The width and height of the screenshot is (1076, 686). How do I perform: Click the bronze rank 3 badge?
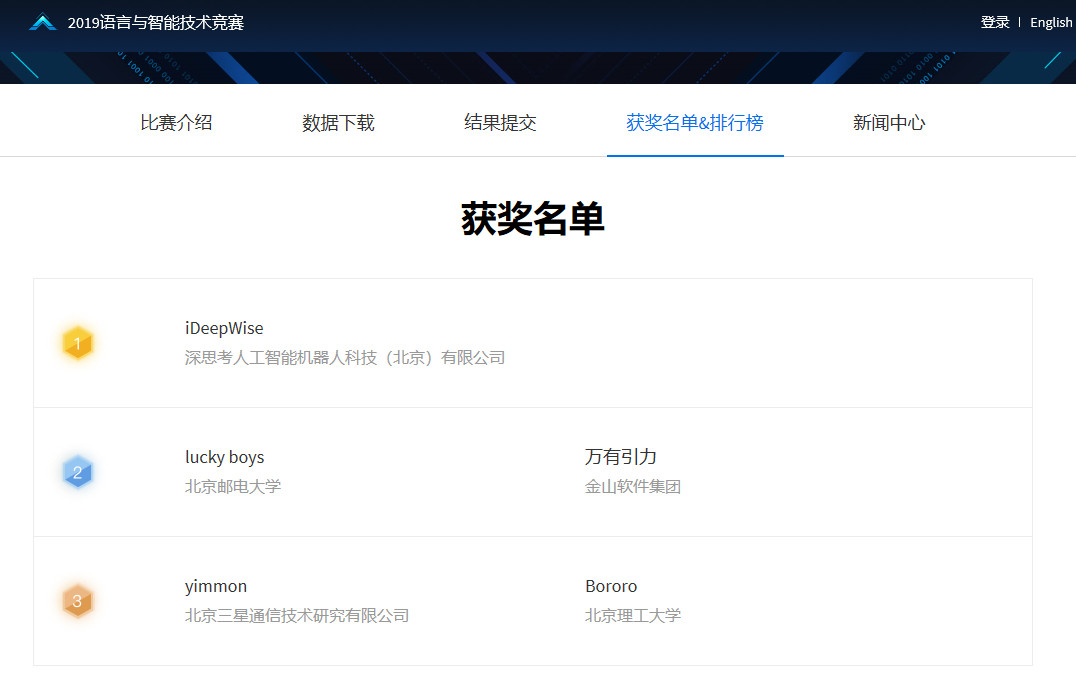pyautogui.click(x=78, y=601)
